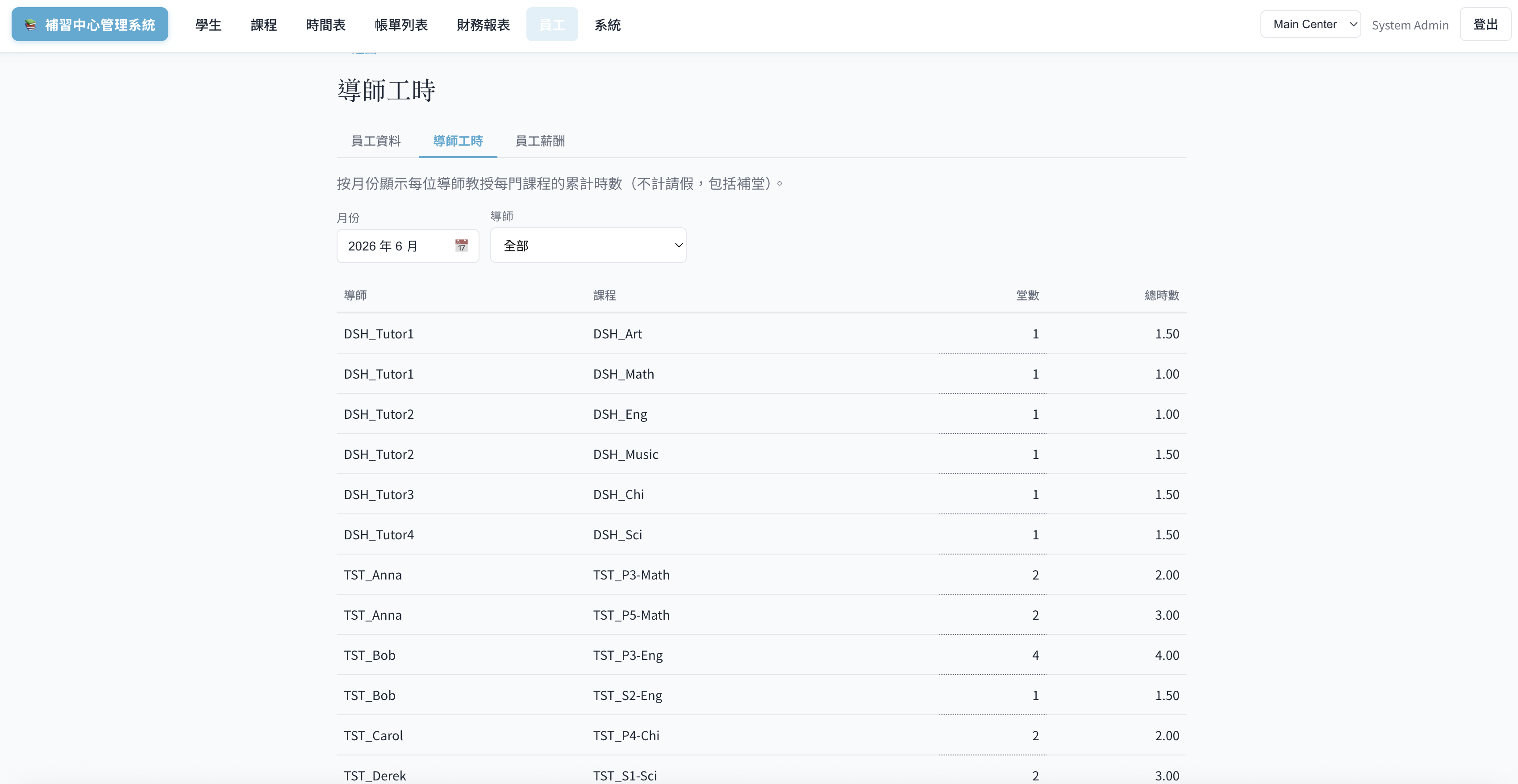Click the 登出 button
1518x784 pixels.
[x=1485, y=24]
